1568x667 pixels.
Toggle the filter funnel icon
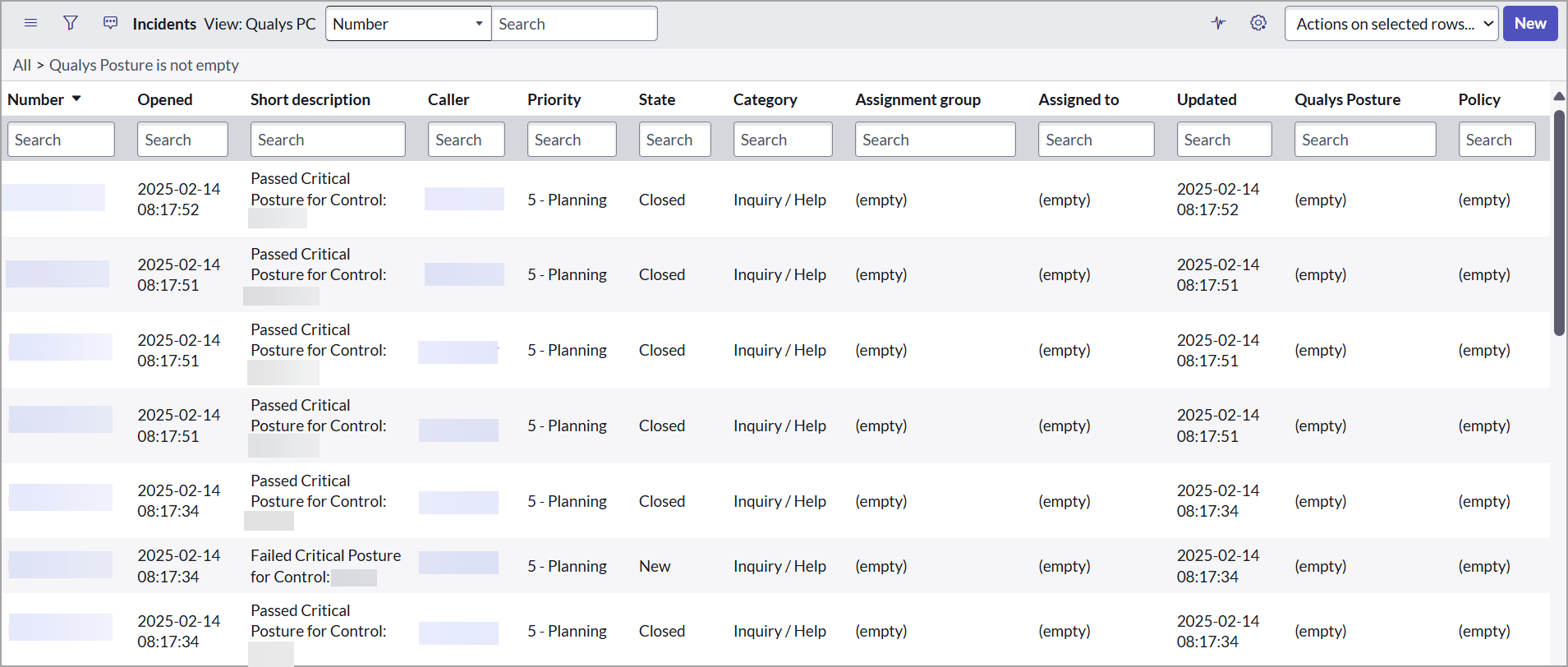point(71,23)
